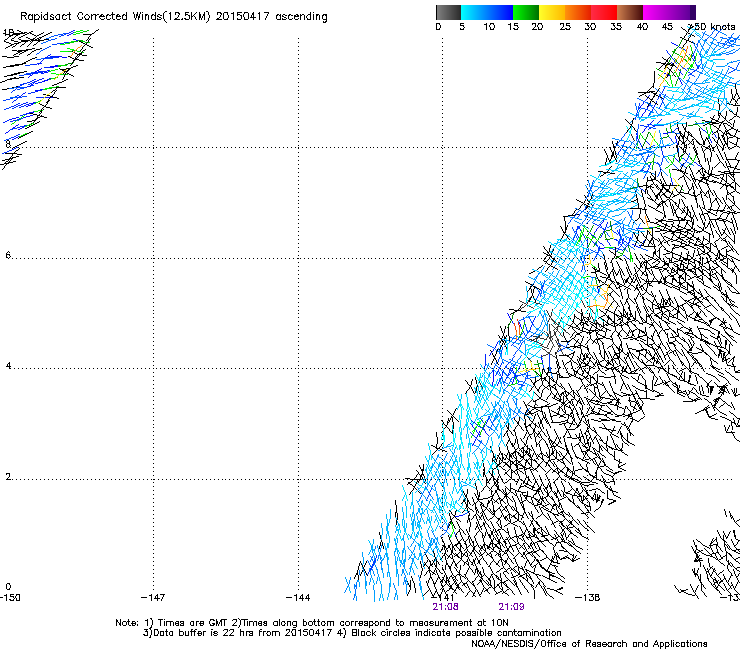Click the purple swath time stamp '21:09'
The width and height of the screenshot is (740, 650).
[511, 607]
